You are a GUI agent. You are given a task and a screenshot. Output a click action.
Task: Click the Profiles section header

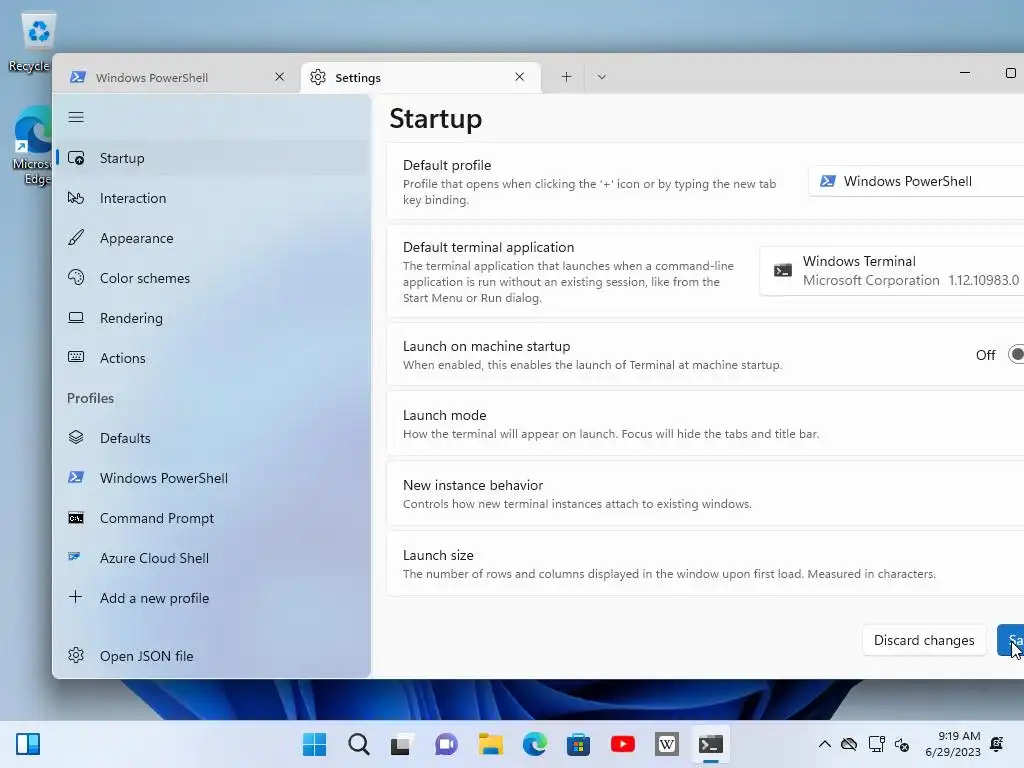90,398
